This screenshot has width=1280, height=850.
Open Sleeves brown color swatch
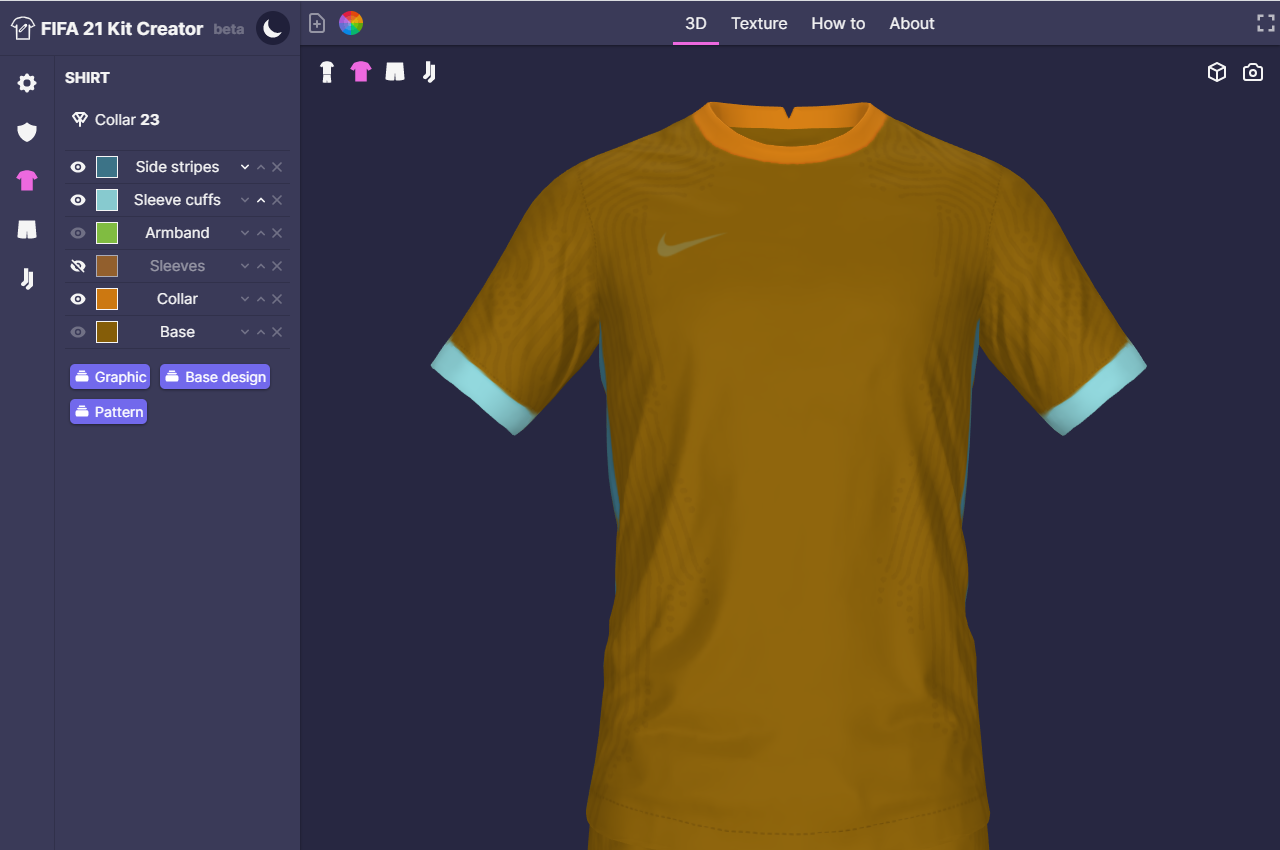[x=107, y=266]
